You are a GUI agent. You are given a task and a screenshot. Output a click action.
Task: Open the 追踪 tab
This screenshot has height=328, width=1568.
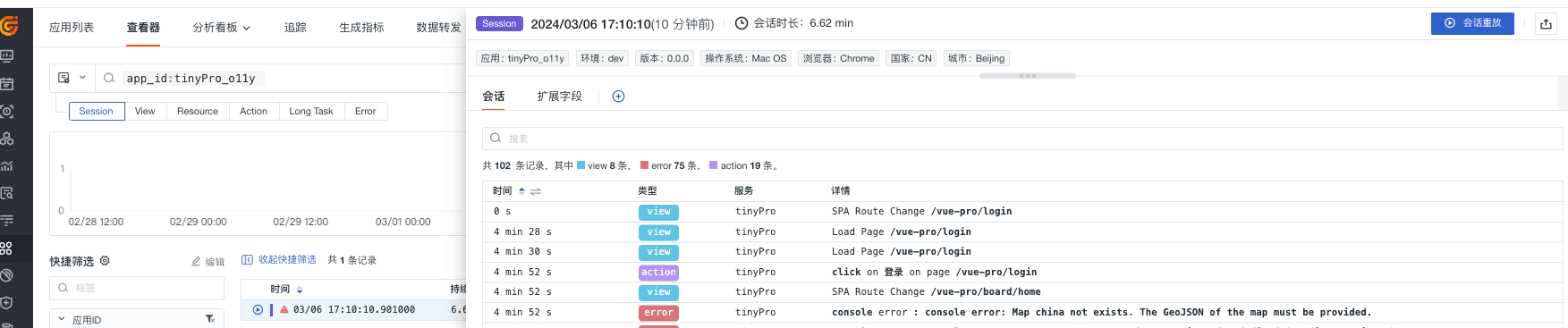pos(295,28)
